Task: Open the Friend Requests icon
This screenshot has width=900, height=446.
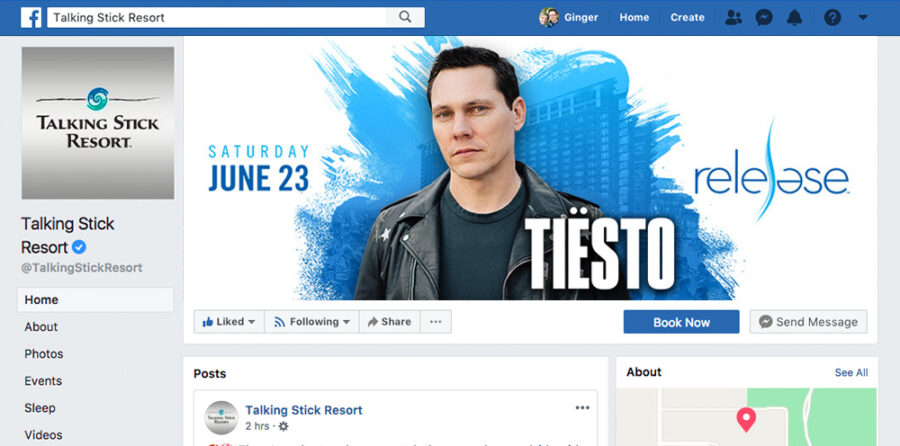Action: [733, 17]
